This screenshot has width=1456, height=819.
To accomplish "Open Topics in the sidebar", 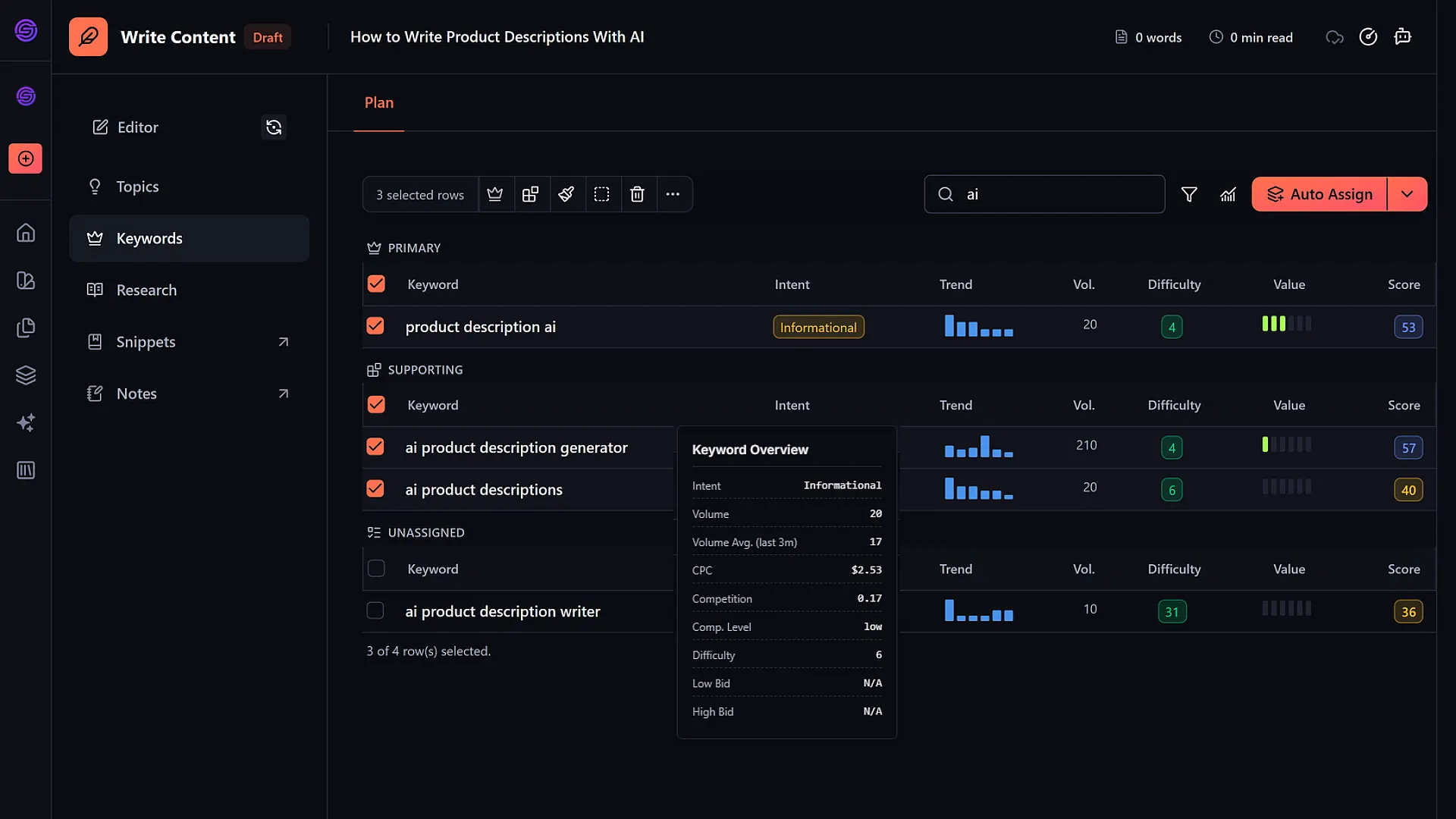I will click(189, 187).
